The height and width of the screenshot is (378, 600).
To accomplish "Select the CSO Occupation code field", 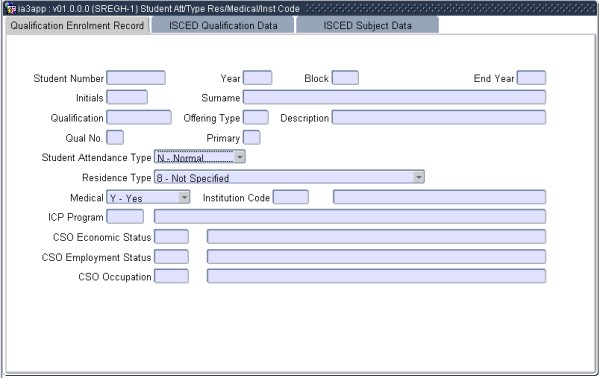I will click(171, 276).
